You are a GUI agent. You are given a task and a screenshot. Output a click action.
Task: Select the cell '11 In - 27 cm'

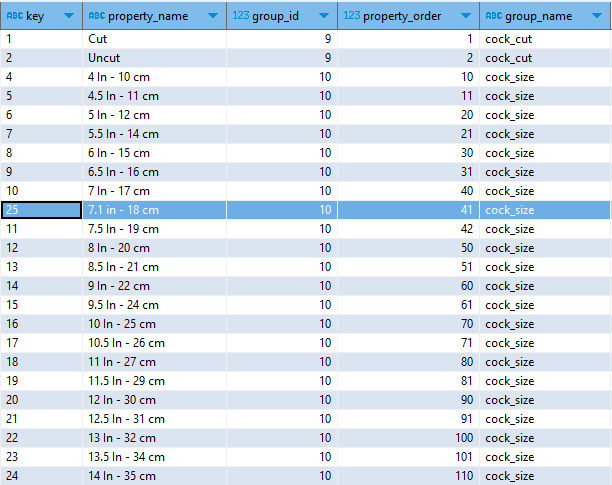tap(155, 362)
